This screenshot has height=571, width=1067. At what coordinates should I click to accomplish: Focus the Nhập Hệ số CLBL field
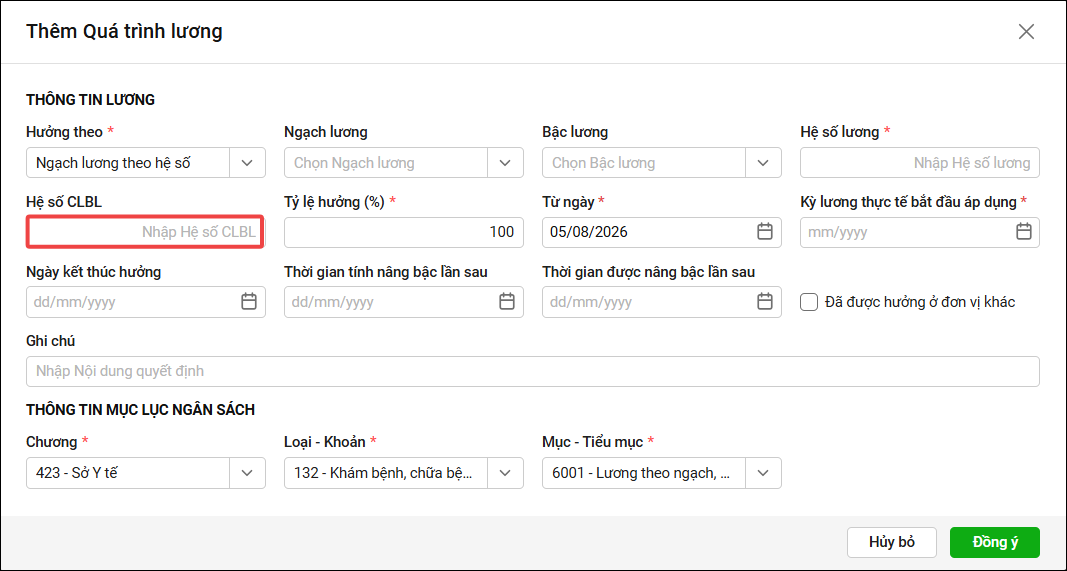[146, 232]
